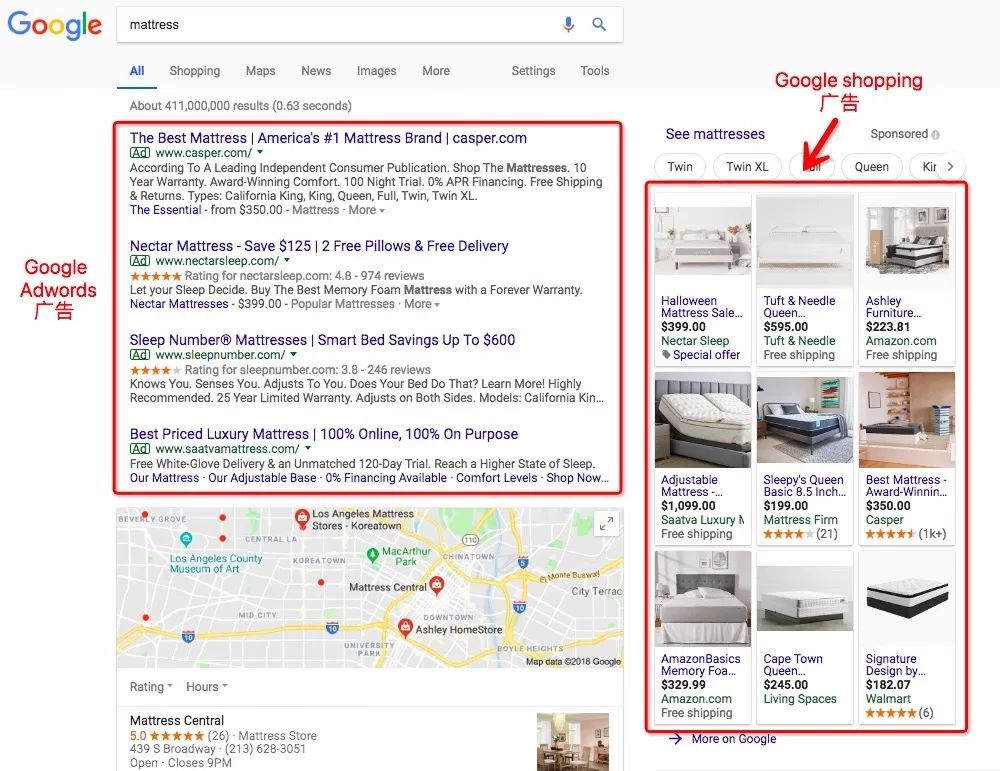Open Nectar Mattress ad headline link
This screenshot has height=771, width=1000.
coord(319,246)
